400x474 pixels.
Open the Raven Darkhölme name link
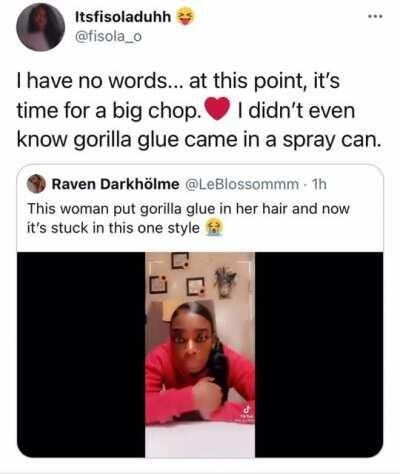(115, 184)
